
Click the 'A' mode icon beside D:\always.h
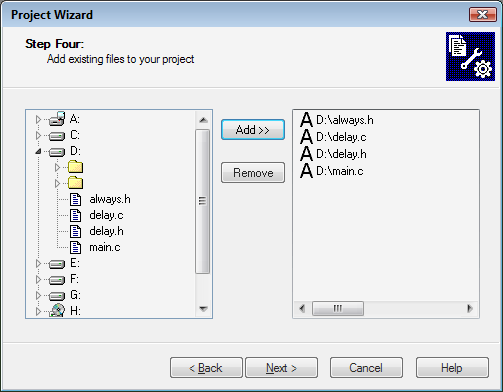(x=306, y=120)
